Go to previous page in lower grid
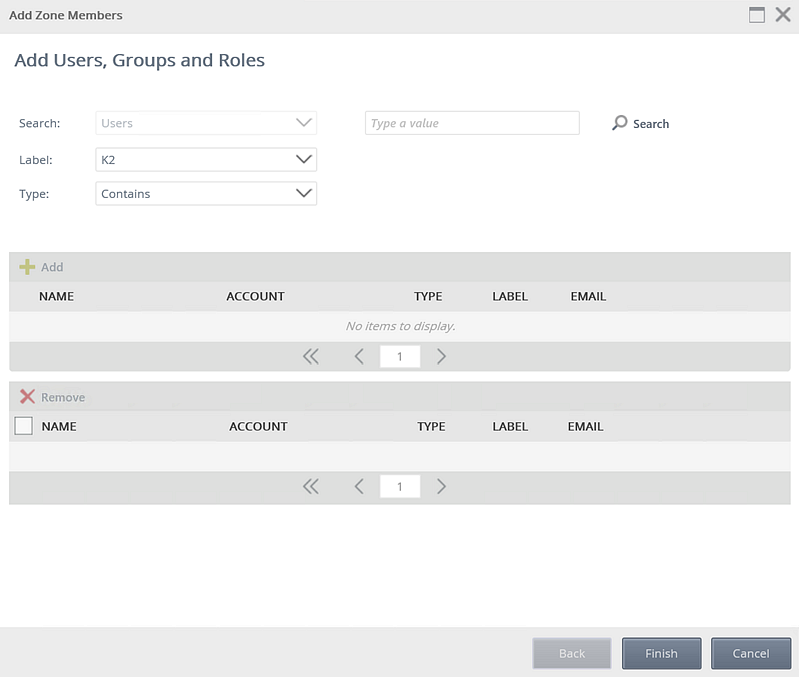800x677 pixels. click(359, 487)
